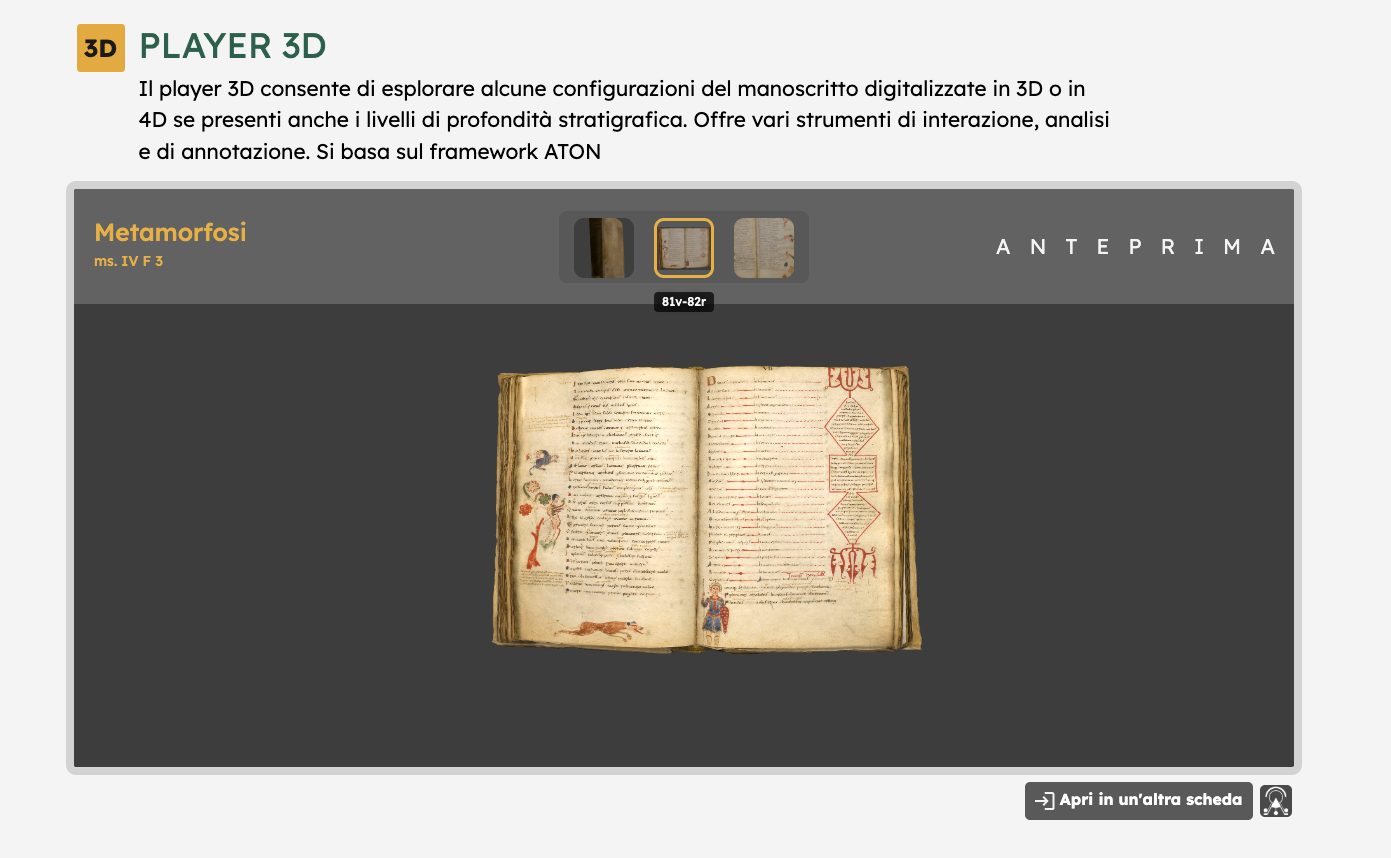Click the yellow 3D badge icon
This screenshot has height=858, width=1391.
tap(101, 48)
